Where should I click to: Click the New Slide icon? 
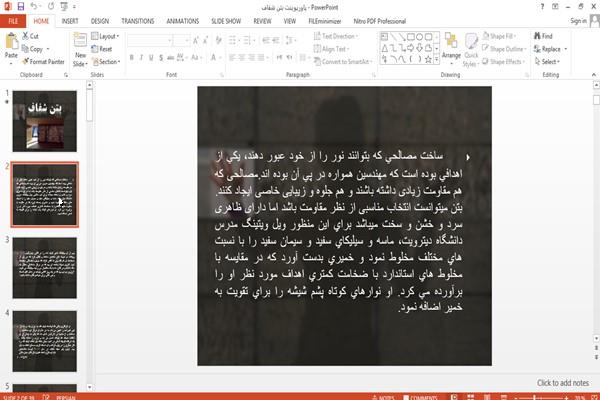tap(80, 40)
